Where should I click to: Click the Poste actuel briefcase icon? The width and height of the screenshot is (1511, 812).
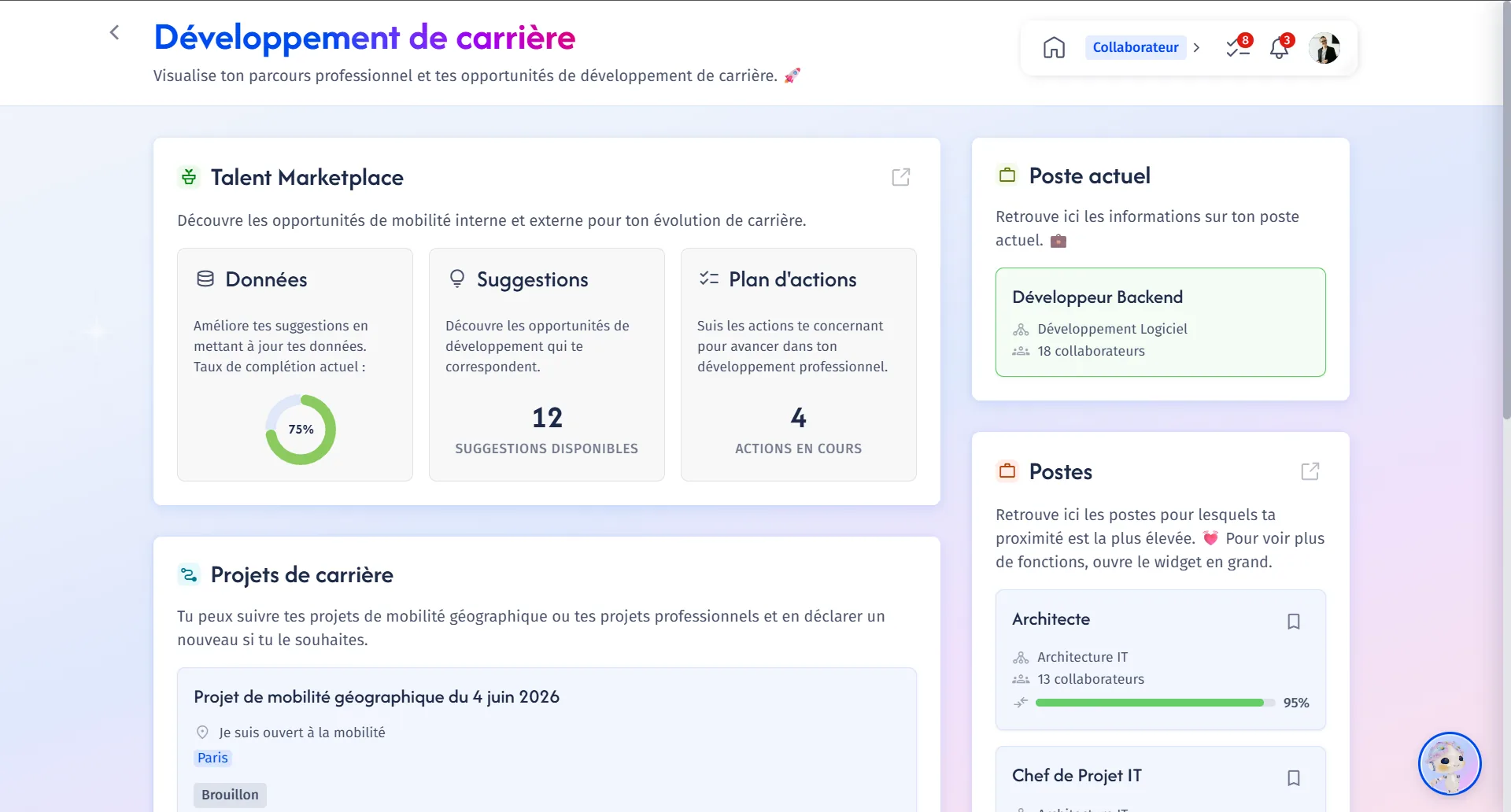[x=1007, y=175]
